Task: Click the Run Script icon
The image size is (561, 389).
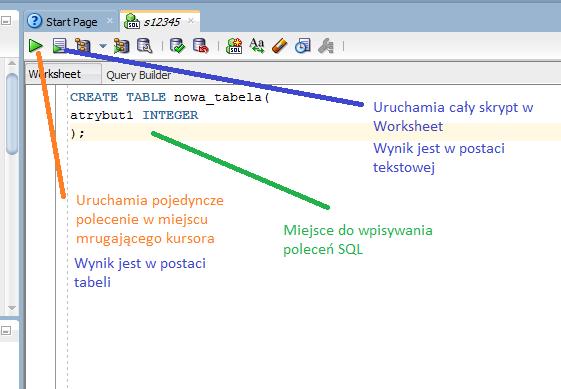Action: click(59, 46)
